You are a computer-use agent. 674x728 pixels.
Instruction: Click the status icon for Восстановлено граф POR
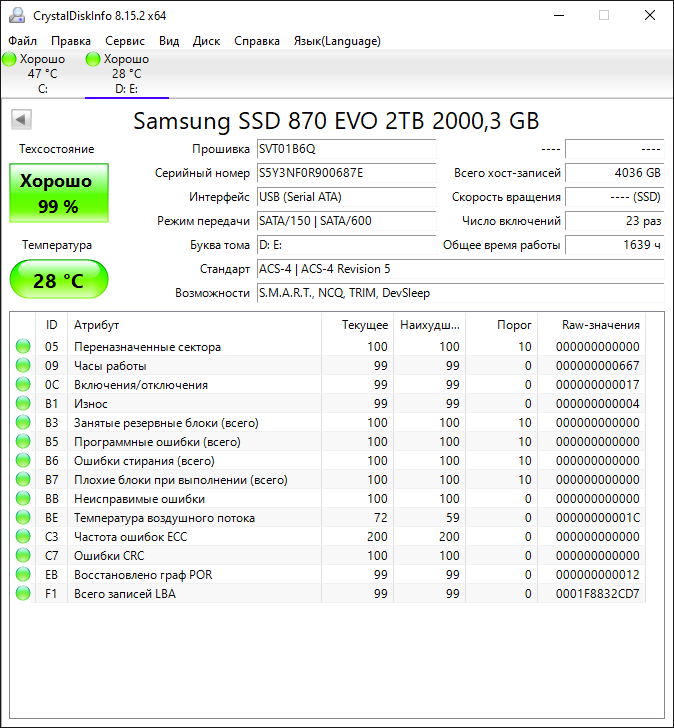point(23,575)
